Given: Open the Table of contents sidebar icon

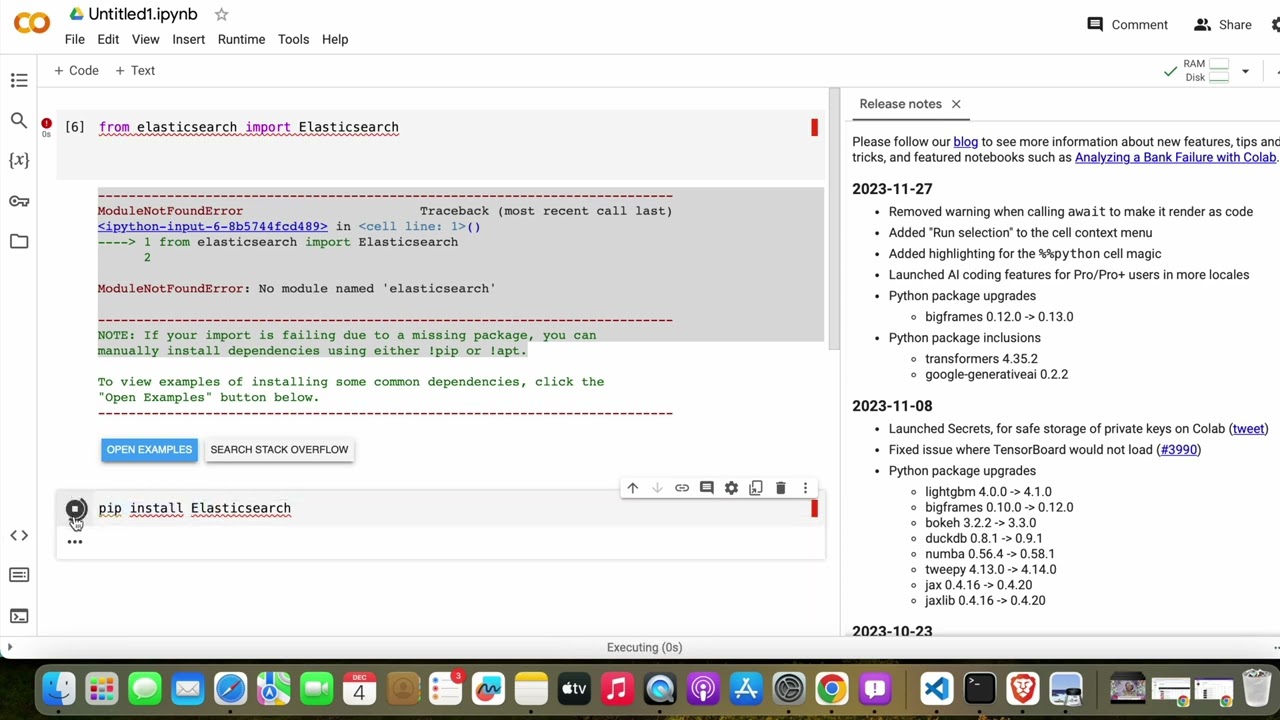Looking at the screenshot, I should click(x=19, y=80).
